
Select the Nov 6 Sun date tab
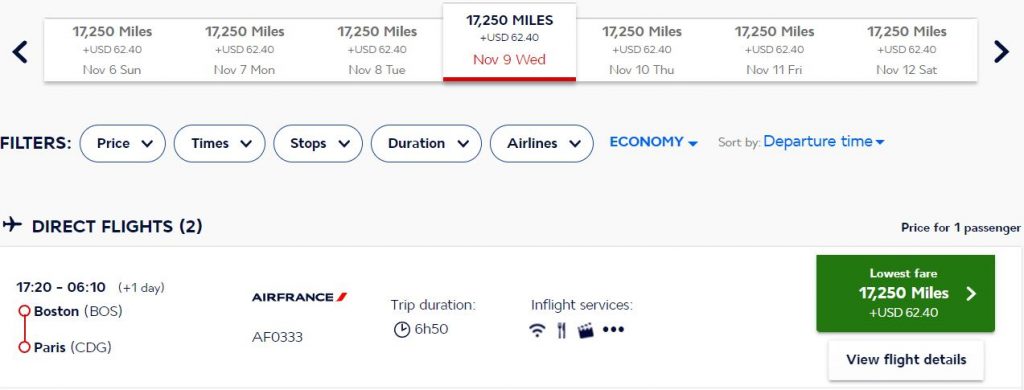point(112,50)
